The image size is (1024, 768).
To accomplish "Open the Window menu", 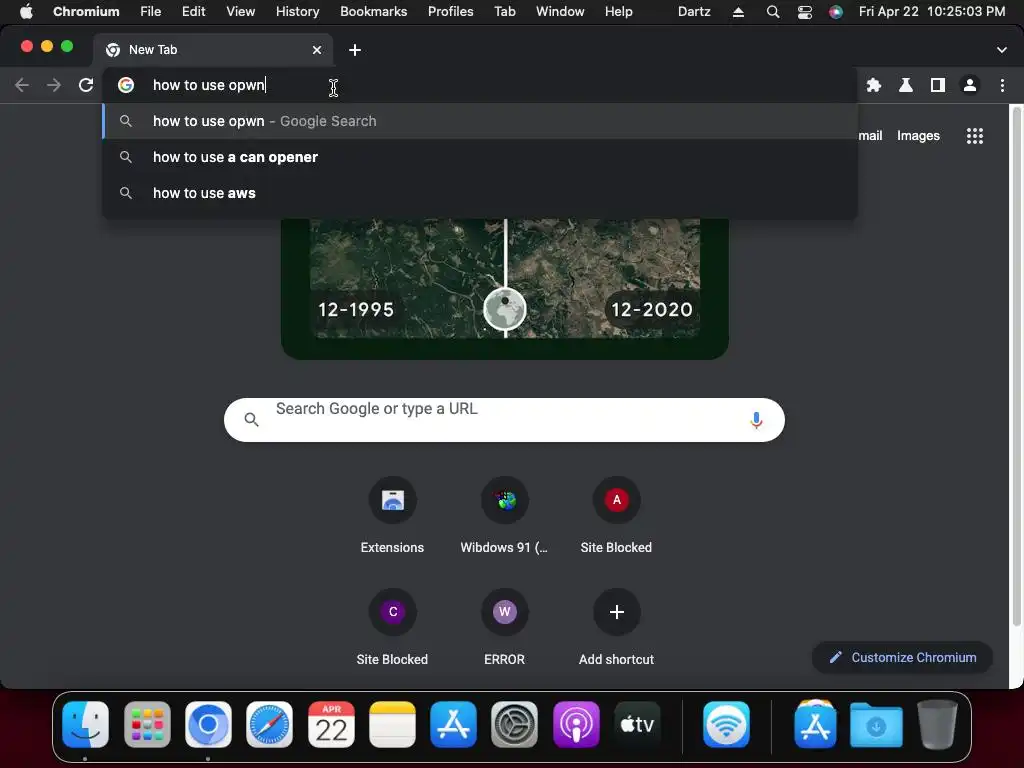I will (560, 11).
